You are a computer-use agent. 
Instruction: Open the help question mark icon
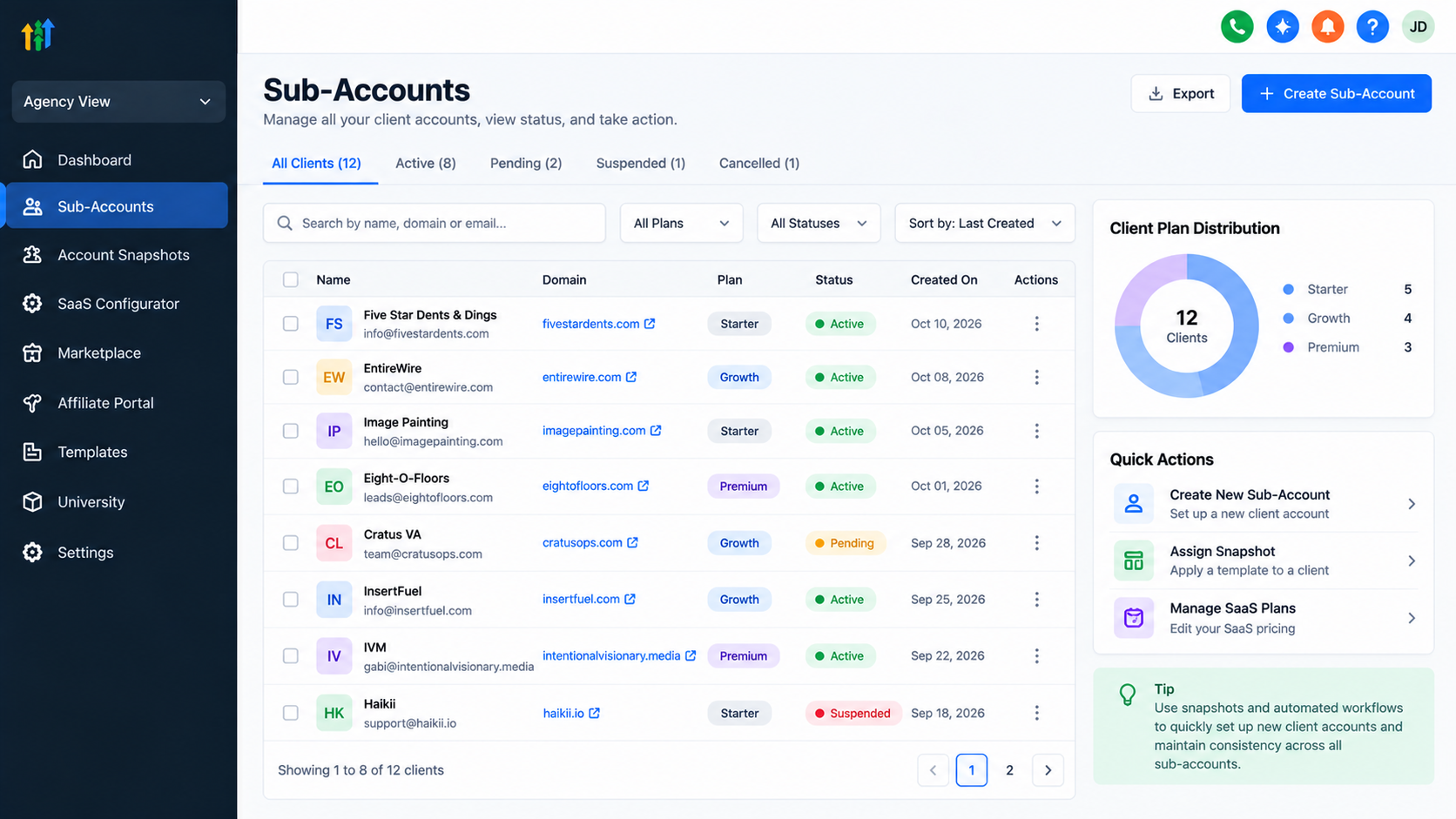click(x=1372, y=27)
